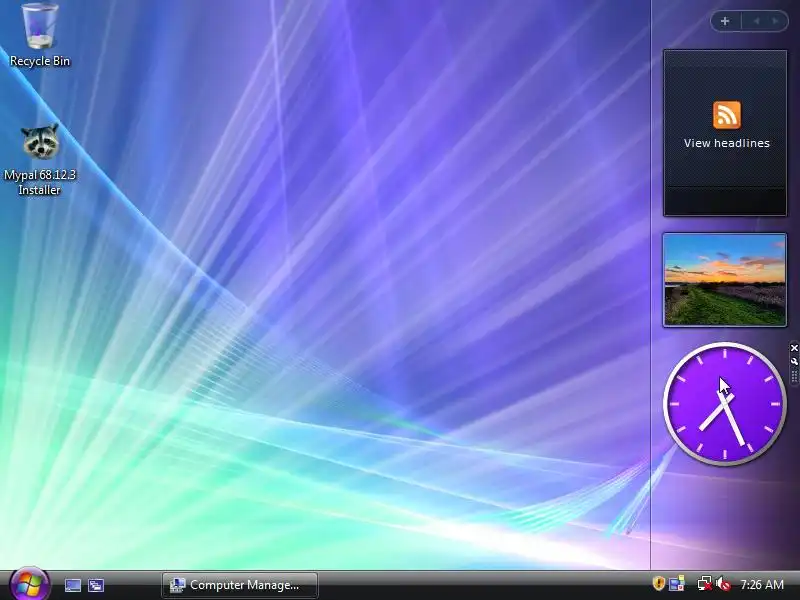Image resolution: width=800 pixels, height=600 pixels.
Task: Restore the Computer Management taskbar button
Action: [x=240, y=585]
